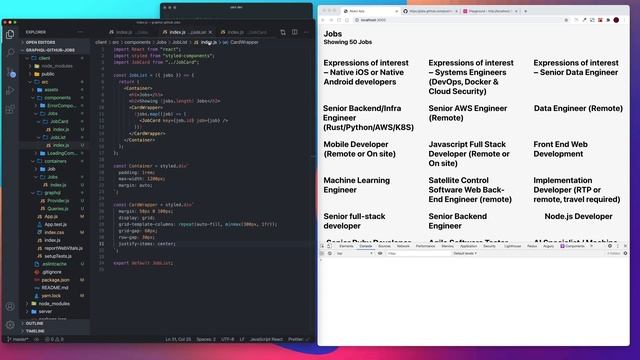Collapse the graphql folder
Viewport: 640px width, 360px height.
[x=52, y=193]
